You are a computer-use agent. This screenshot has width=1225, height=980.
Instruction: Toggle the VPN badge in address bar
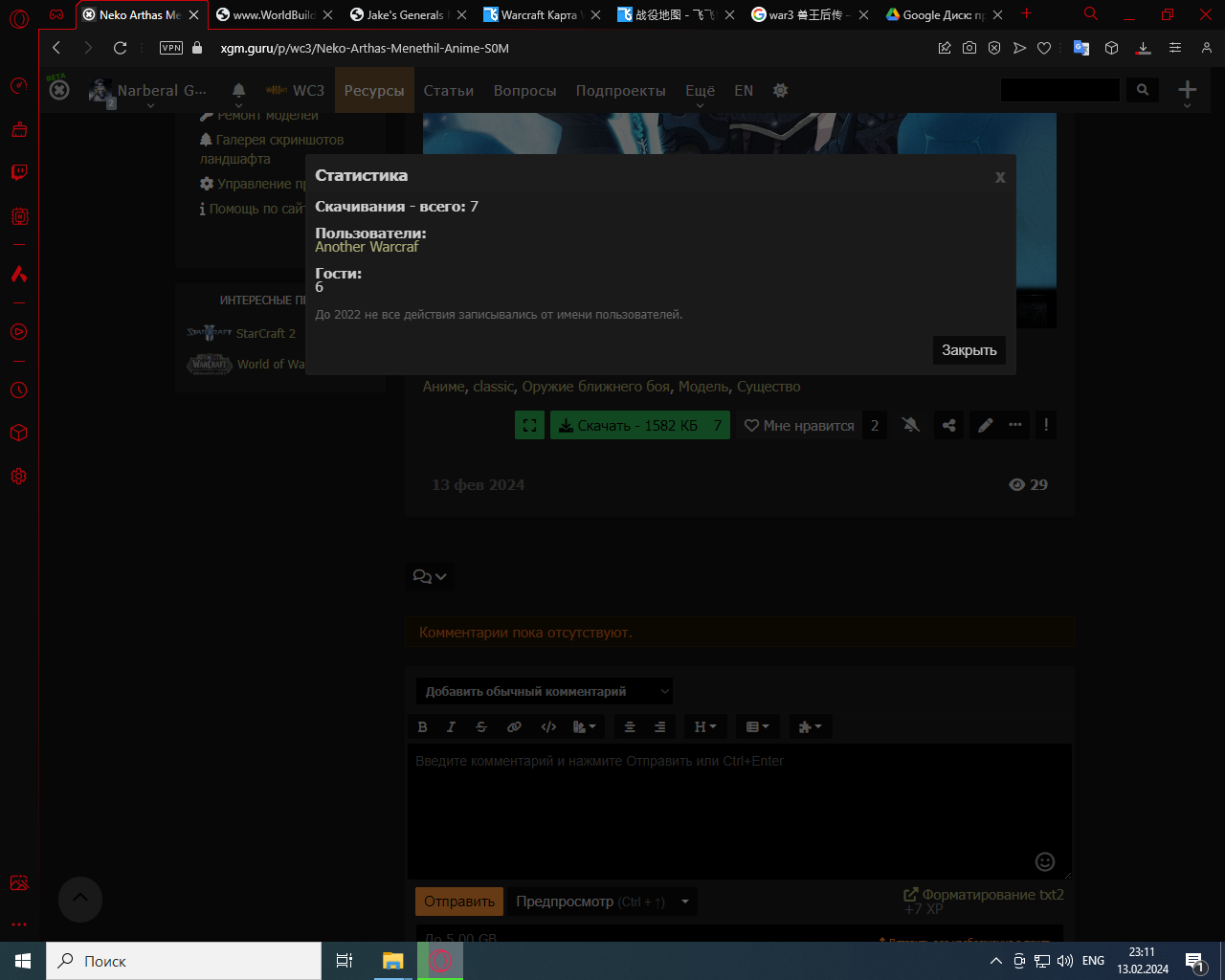pos(171,48)
